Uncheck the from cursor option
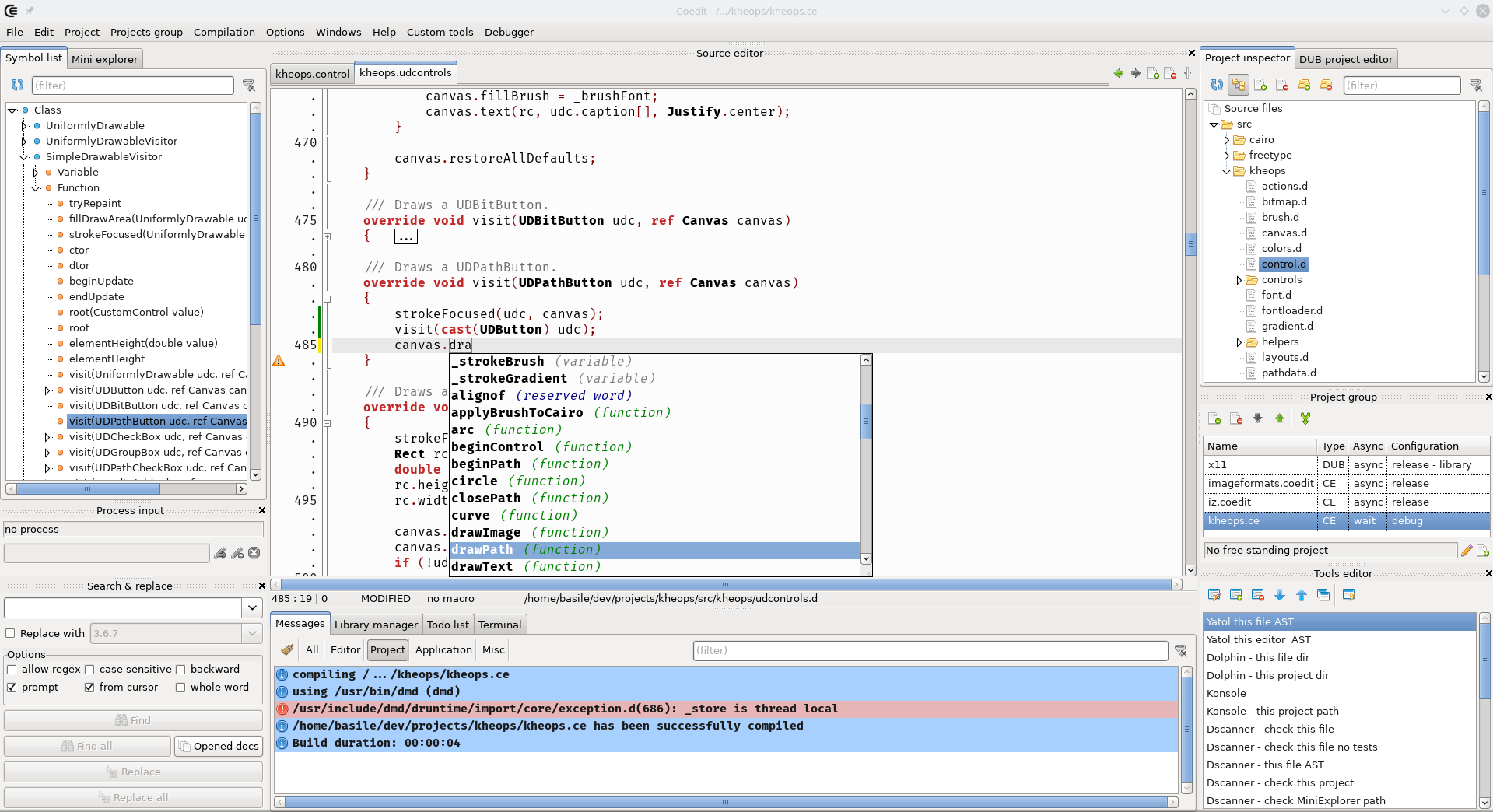The height and width of the screenshot is (812, 1493). (x=89, y=688)
